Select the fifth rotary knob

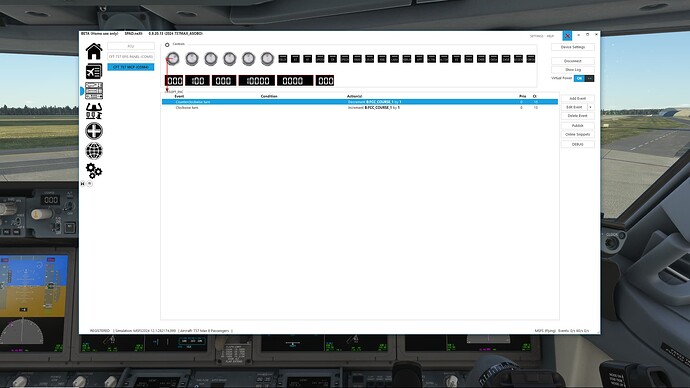[x=249, y=59]
